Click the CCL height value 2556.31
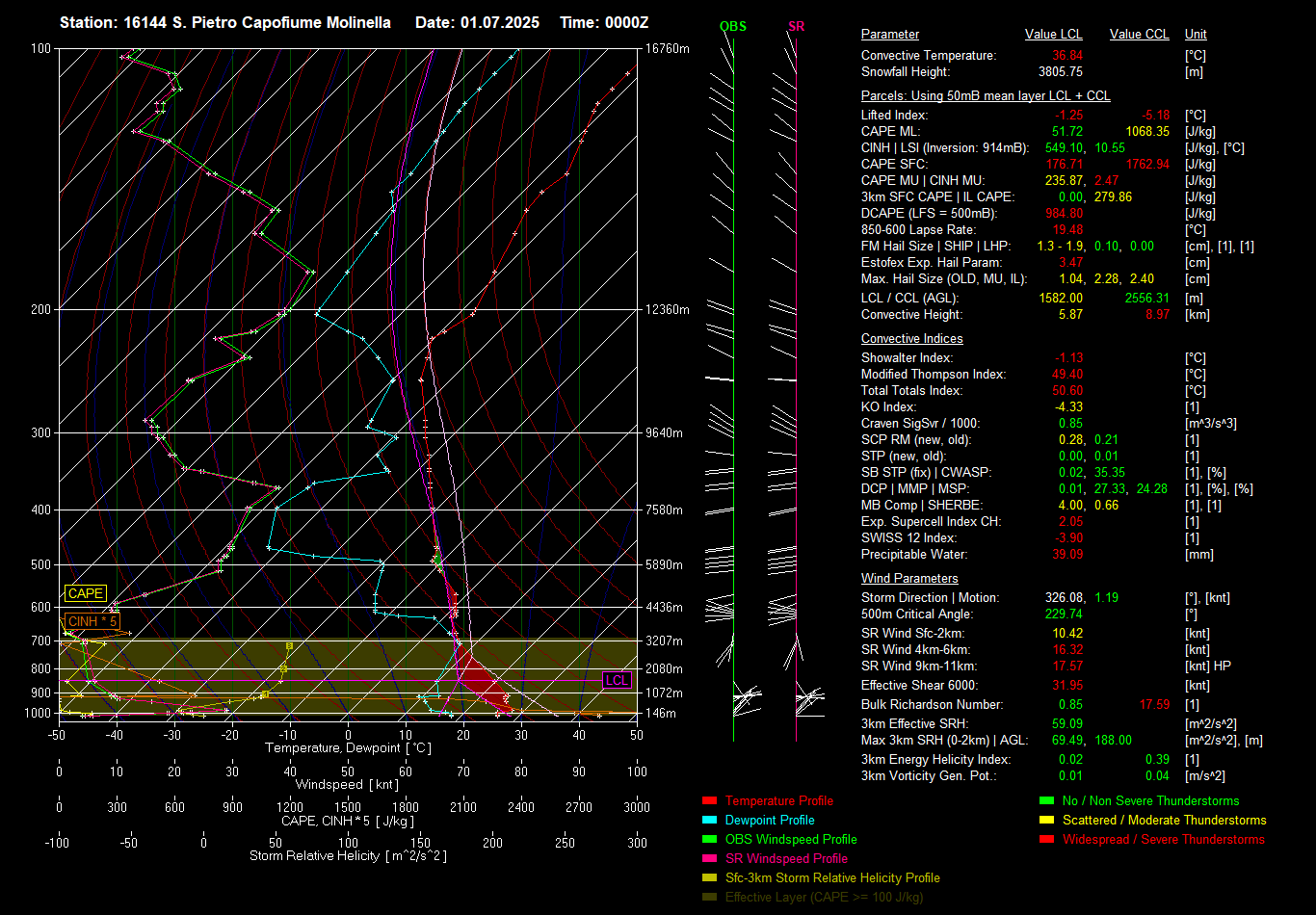1316x915 pixels. (1147, 298)
